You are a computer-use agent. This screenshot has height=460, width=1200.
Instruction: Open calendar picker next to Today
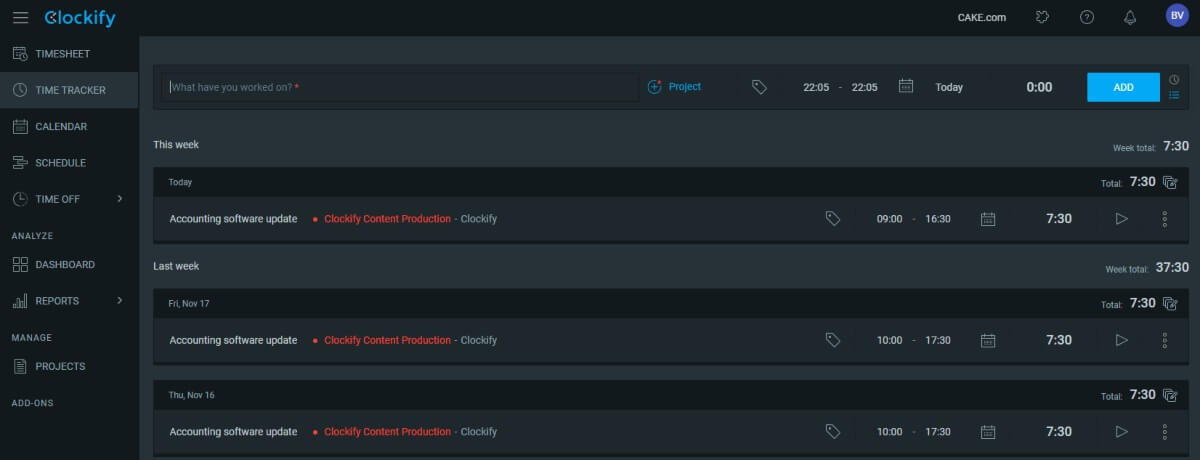point(906,87)
